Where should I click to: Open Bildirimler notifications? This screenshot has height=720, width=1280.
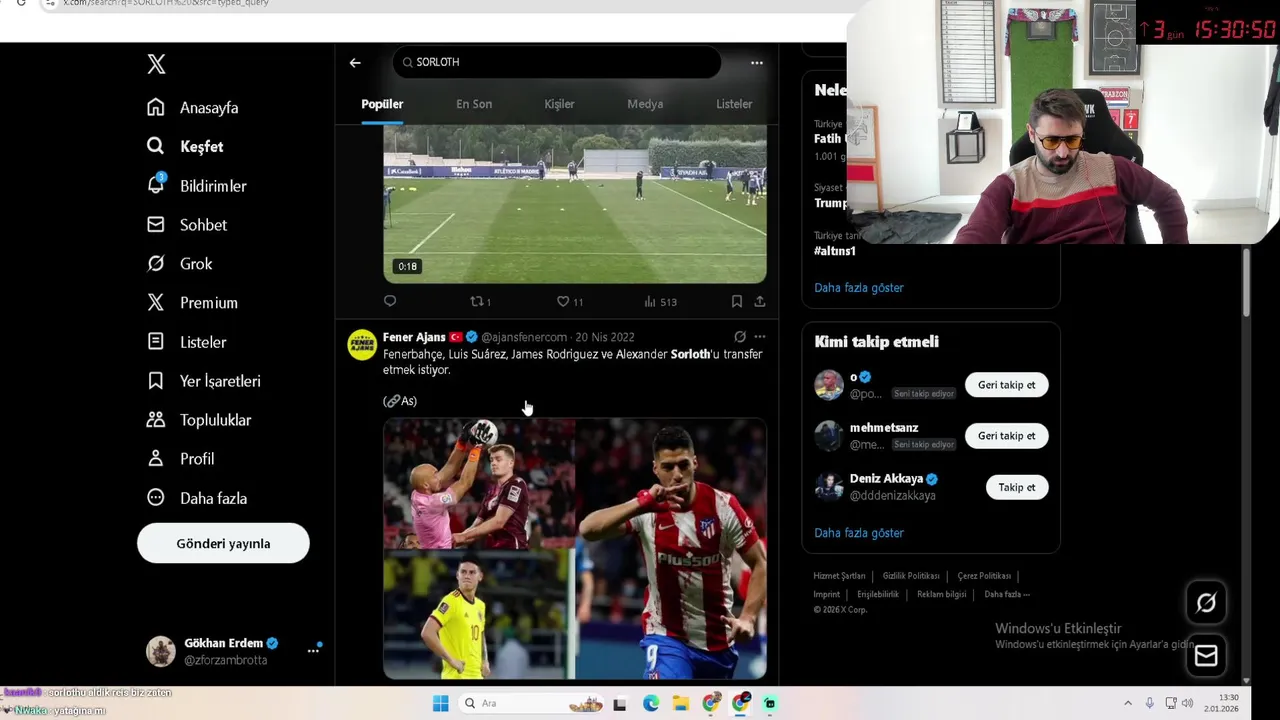click(197, 186)
